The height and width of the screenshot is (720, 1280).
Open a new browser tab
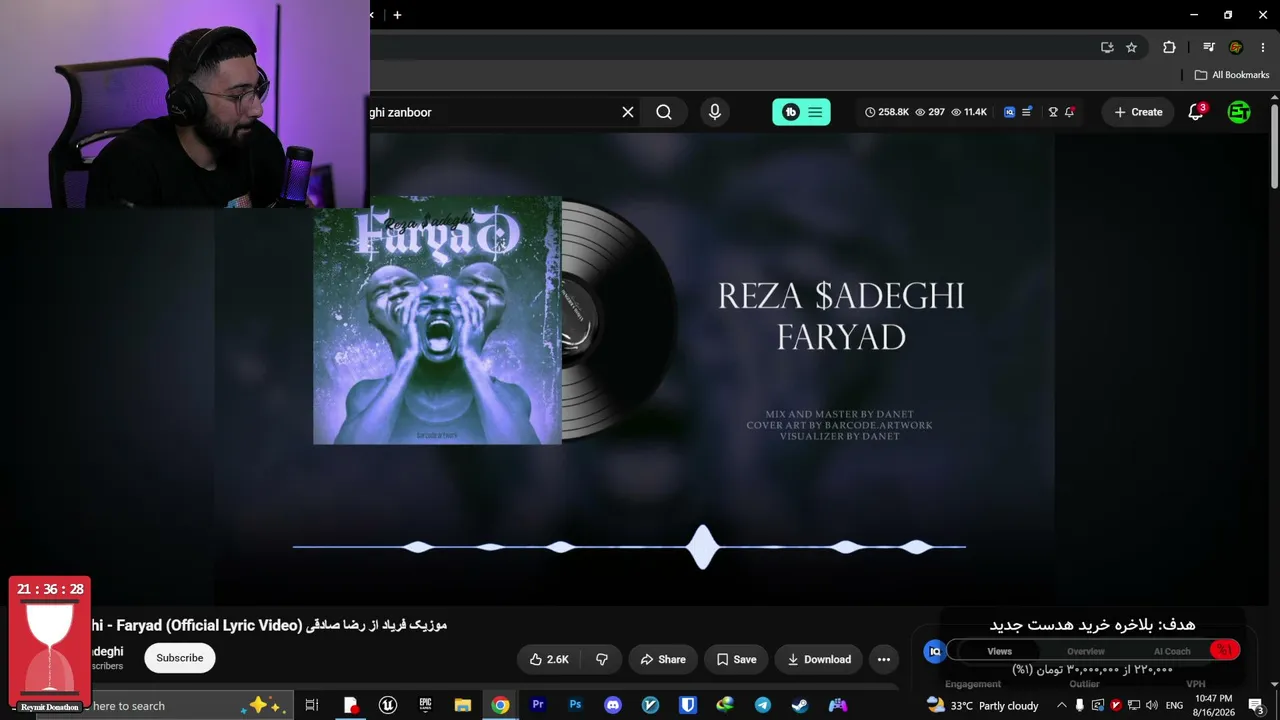[x=397, y=15]
